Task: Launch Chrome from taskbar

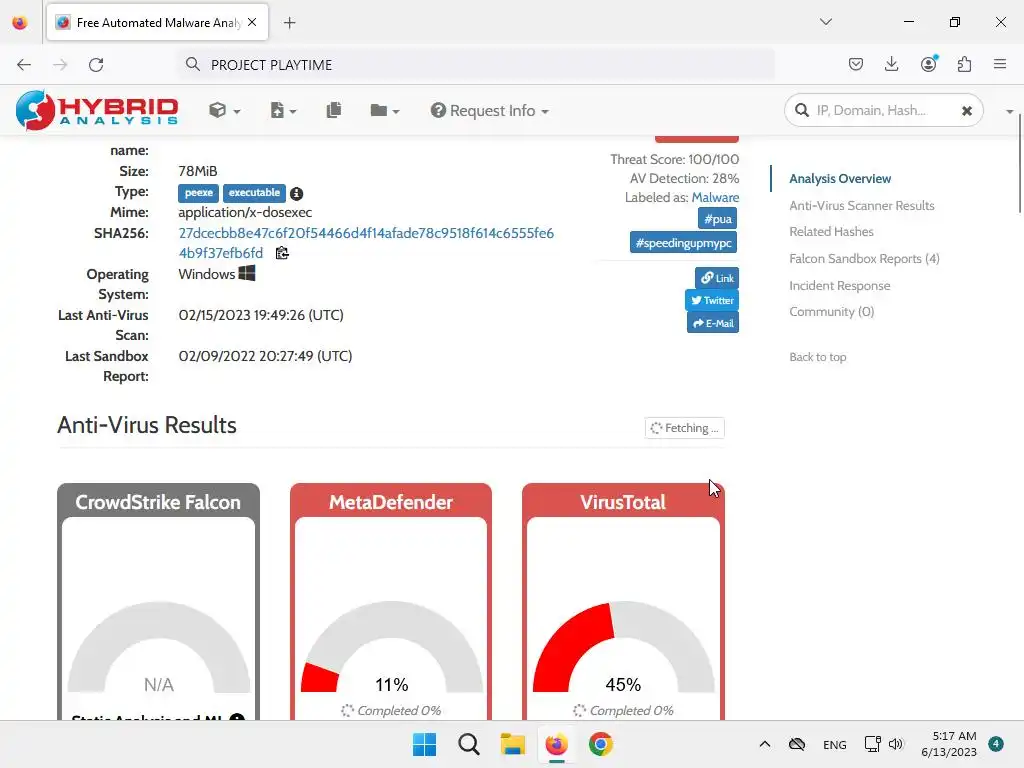Action: (x=601, y=744)
